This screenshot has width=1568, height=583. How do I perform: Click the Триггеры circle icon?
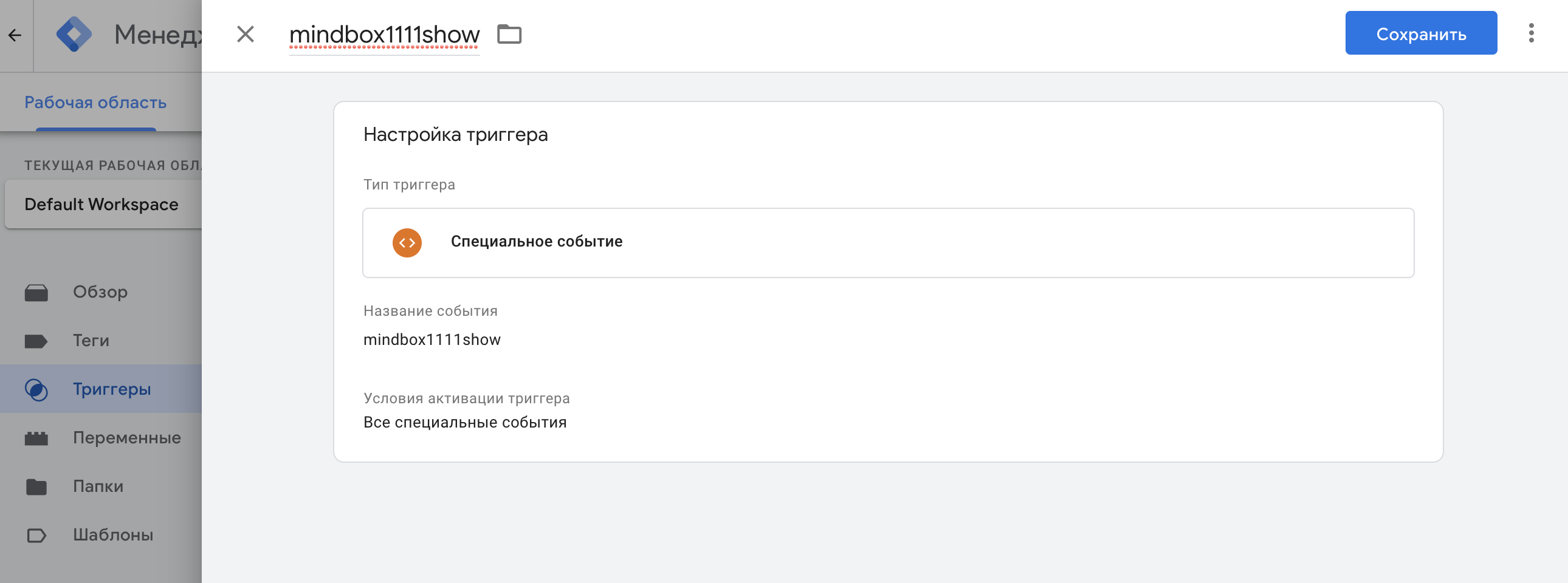(36, 390)
